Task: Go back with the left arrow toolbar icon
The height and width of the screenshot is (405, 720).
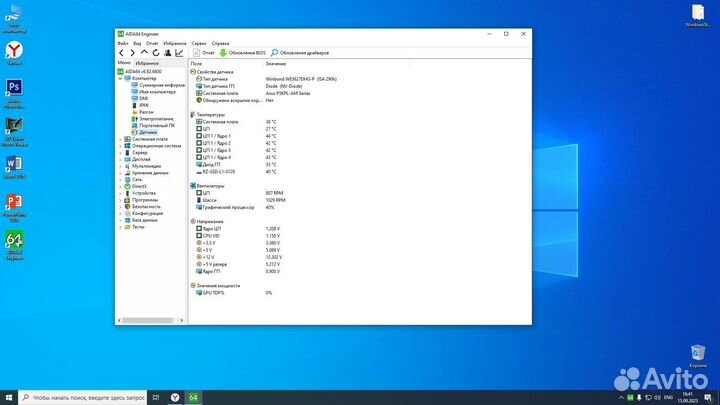Action: pyautogui.click(x=121, y=53)
